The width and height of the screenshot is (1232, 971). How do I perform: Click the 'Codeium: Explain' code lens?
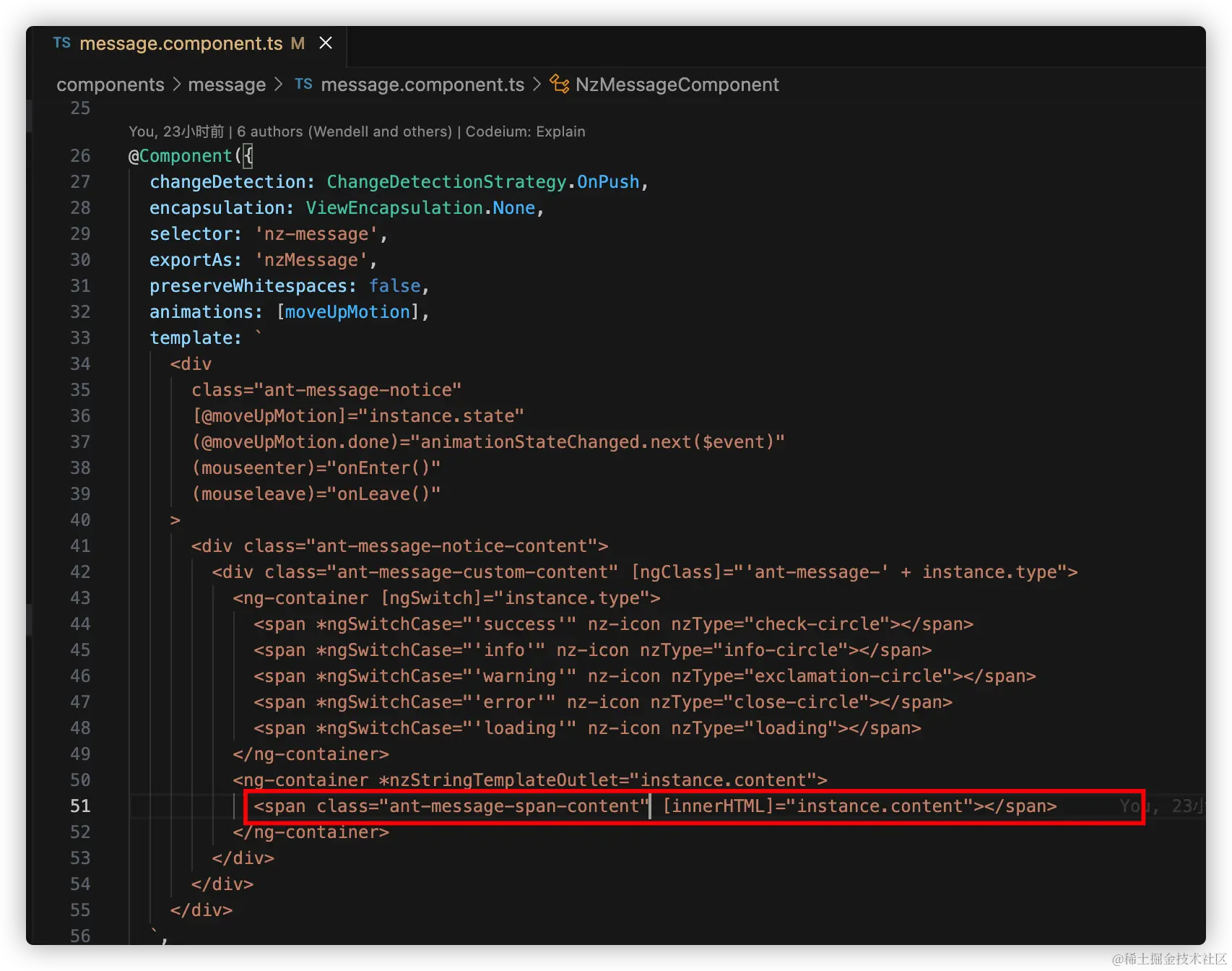click(x=525, y=131)
